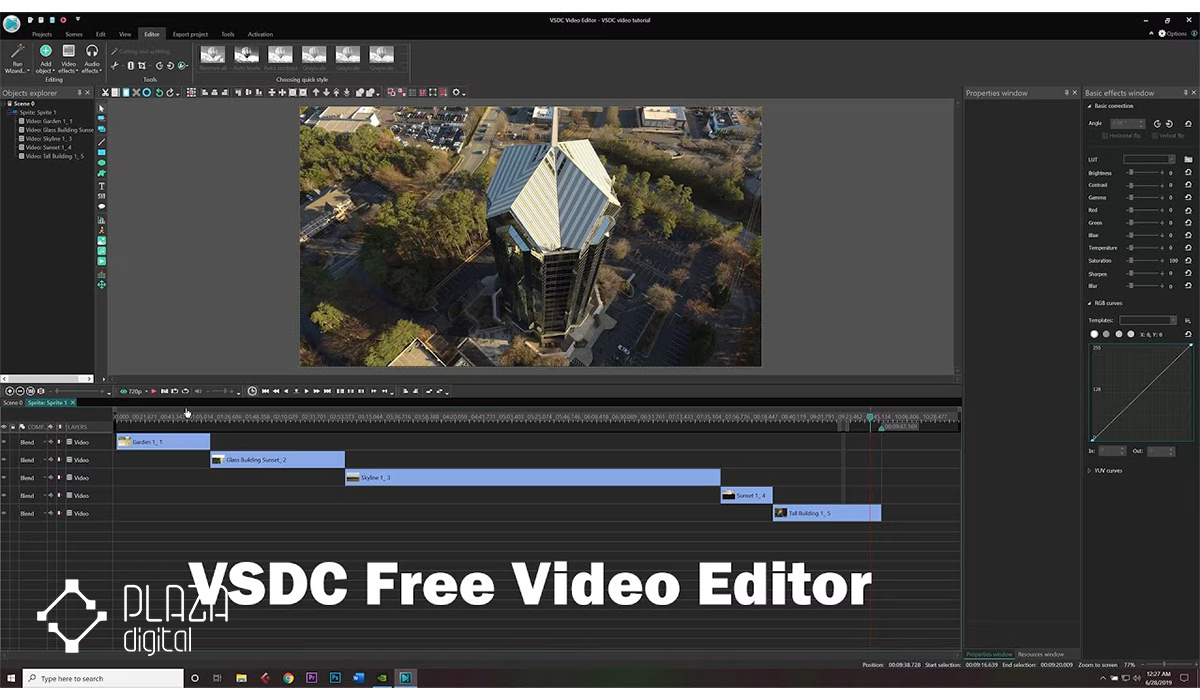This screenshot has height=700, width=1200.
Task: Reset the Gamma value
Action: pyautogui.click(x=1188, y=198)
